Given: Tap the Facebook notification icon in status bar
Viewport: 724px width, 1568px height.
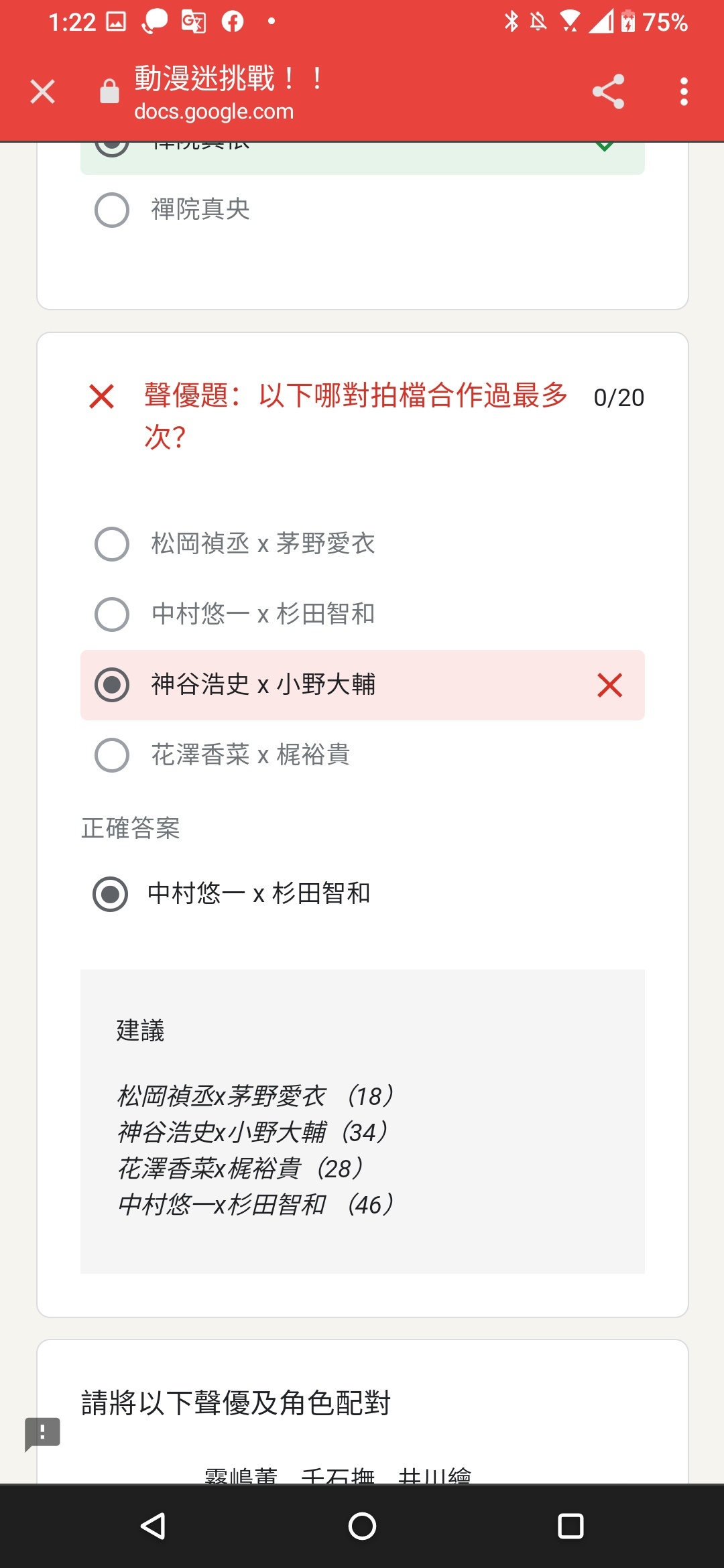Looking at the screenshot, I should pyautogui.click(x=233, y=22).
